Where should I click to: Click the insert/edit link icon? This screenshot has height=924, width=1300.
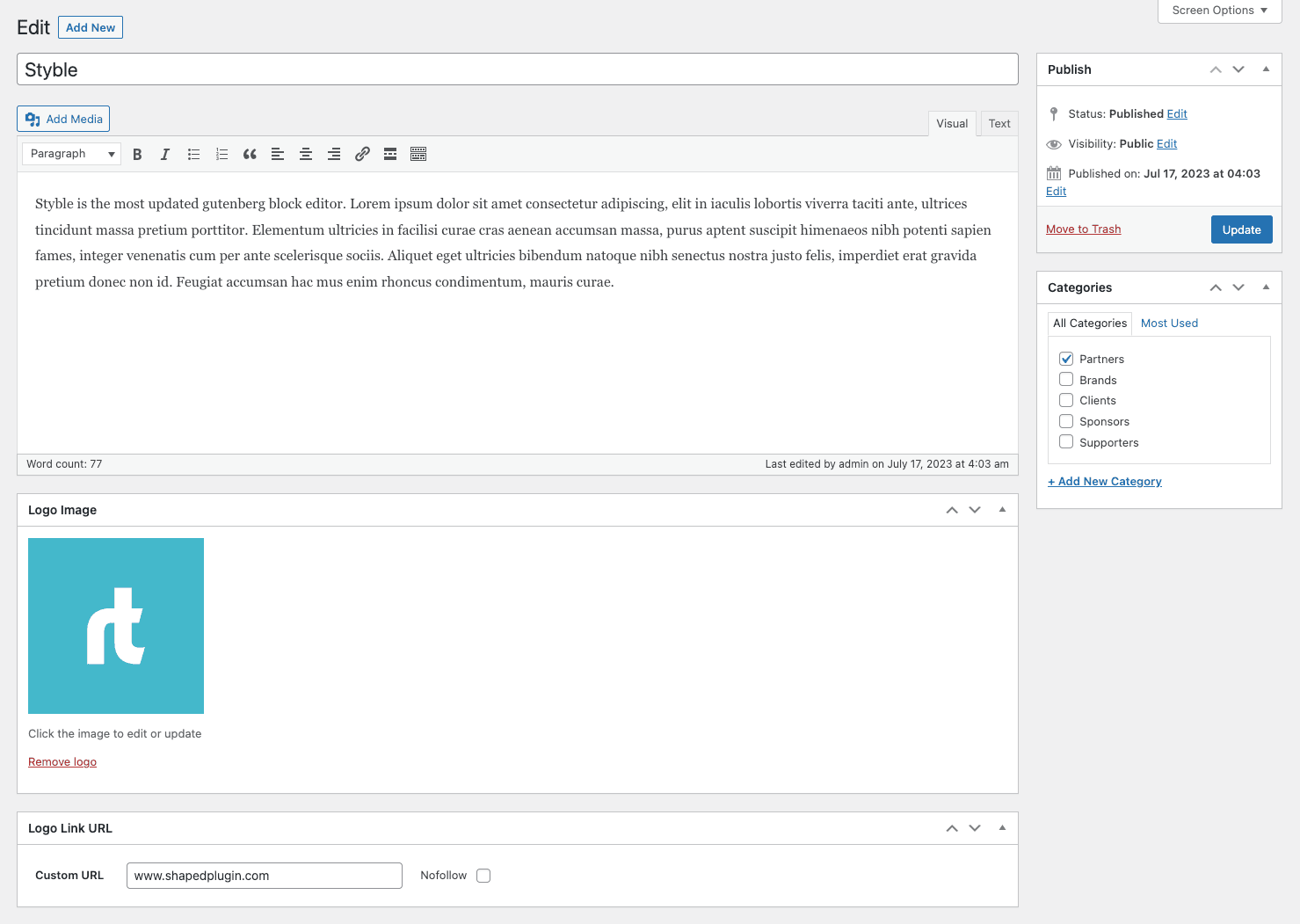(362, 154)
